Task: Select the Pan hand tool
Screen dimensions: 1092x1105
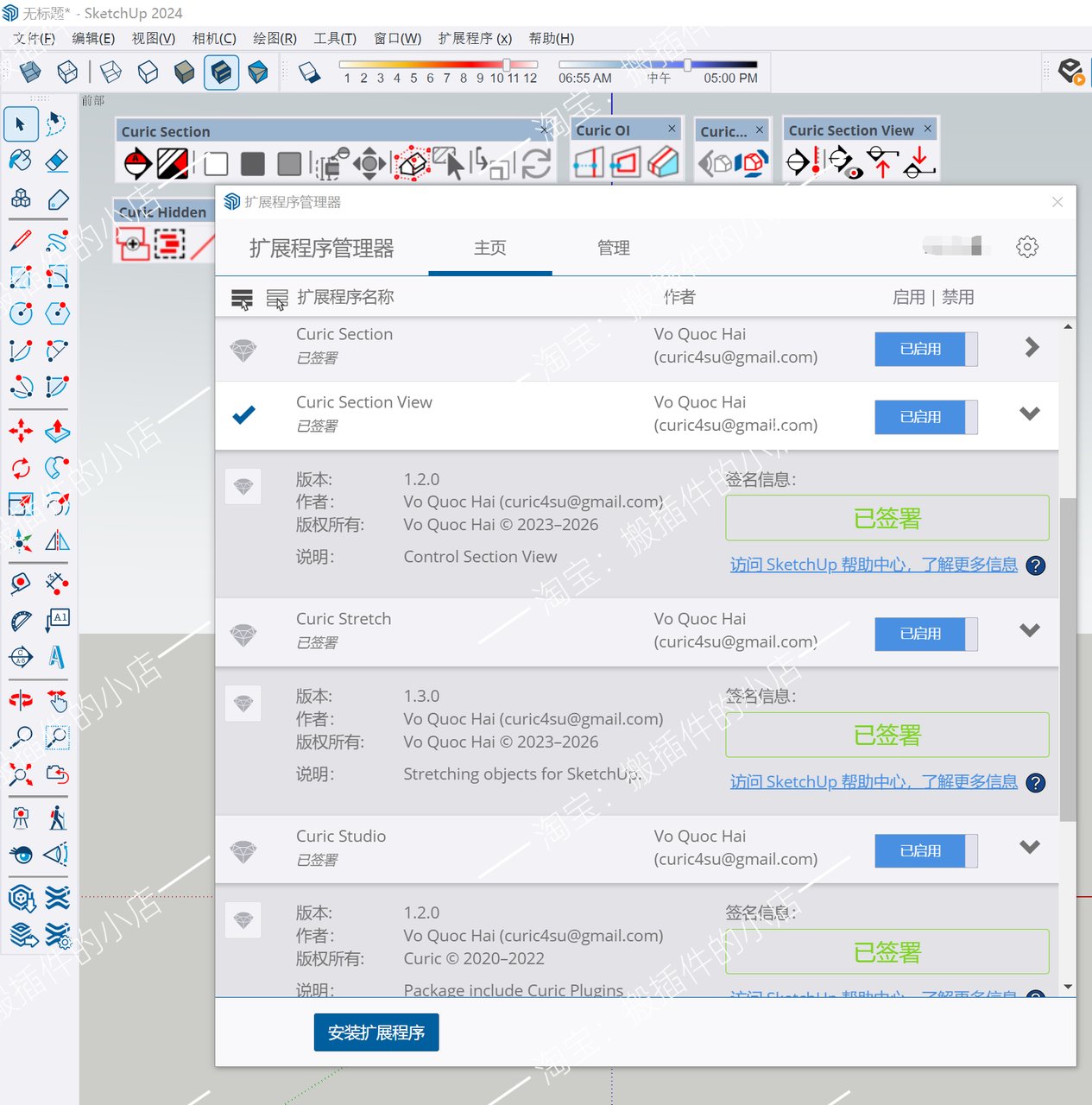Action: coord(57,700)
